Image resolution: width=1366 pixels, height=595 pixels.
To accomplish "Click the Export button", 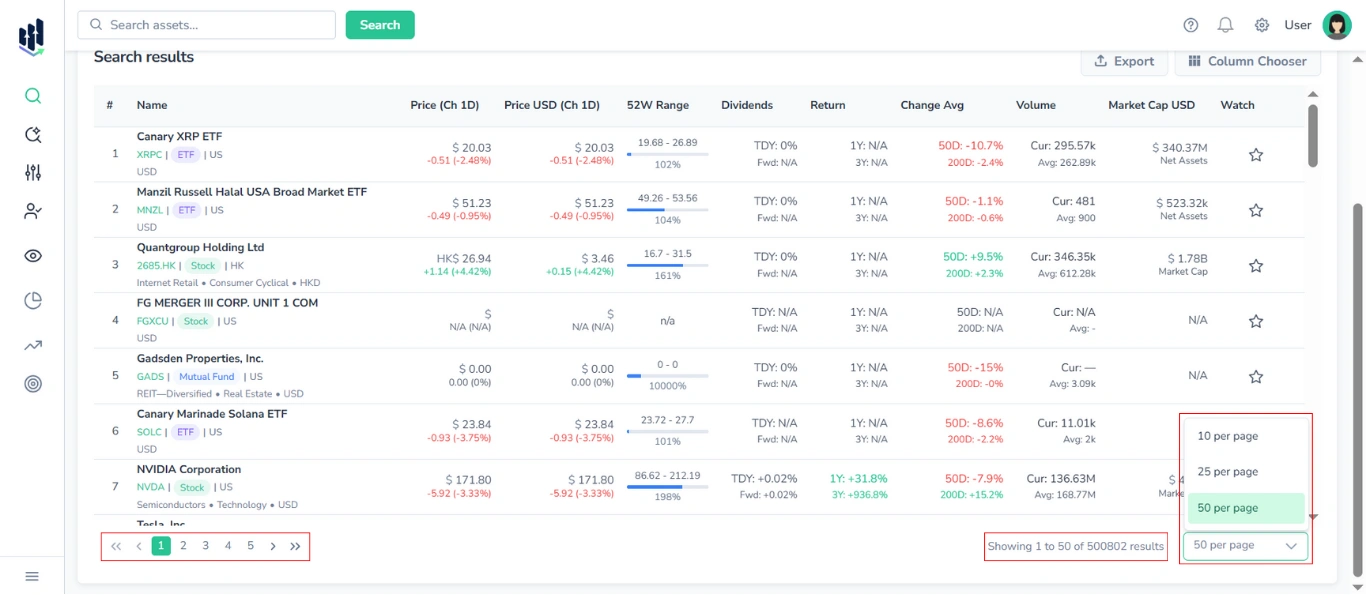I will [1124, 61].
